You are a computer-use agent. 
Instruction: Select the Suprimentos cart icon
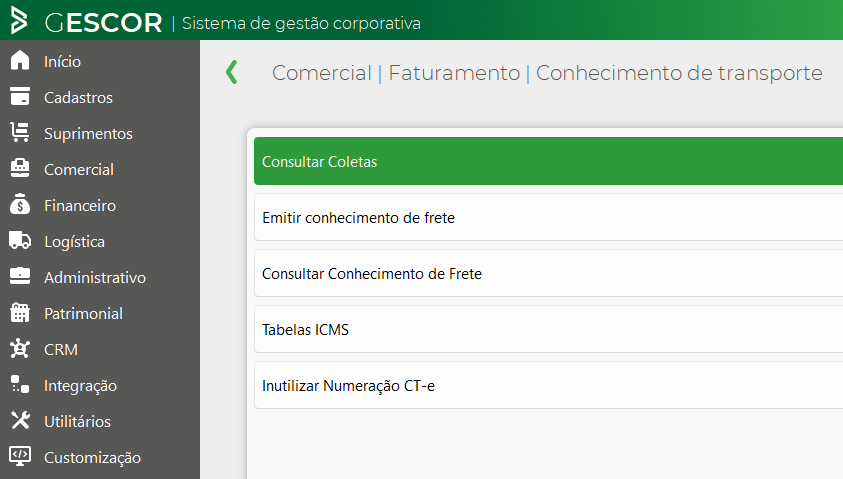(20, 132)
